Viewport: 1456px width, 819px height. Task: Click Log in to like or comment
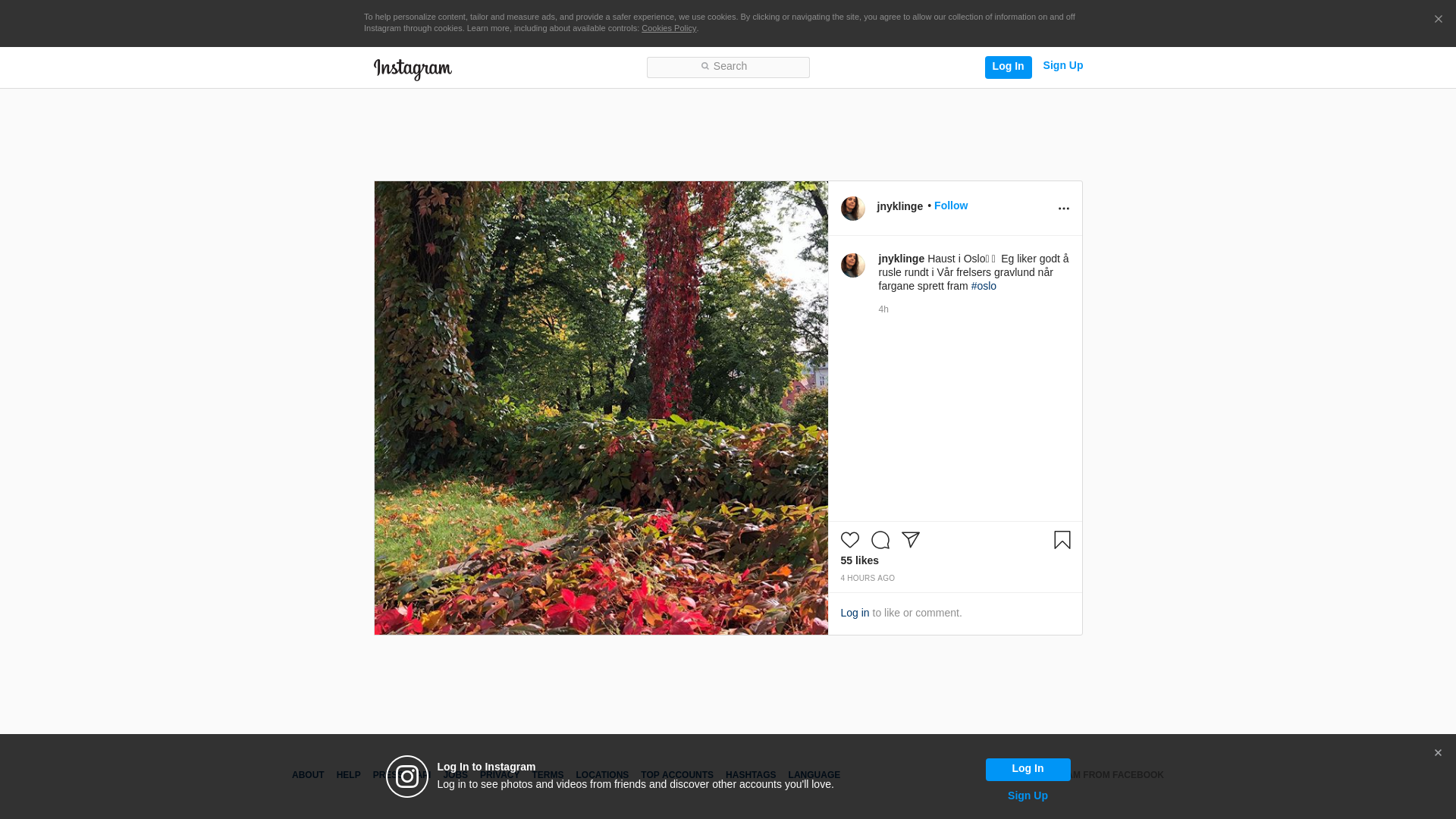(x=854, y=613)
